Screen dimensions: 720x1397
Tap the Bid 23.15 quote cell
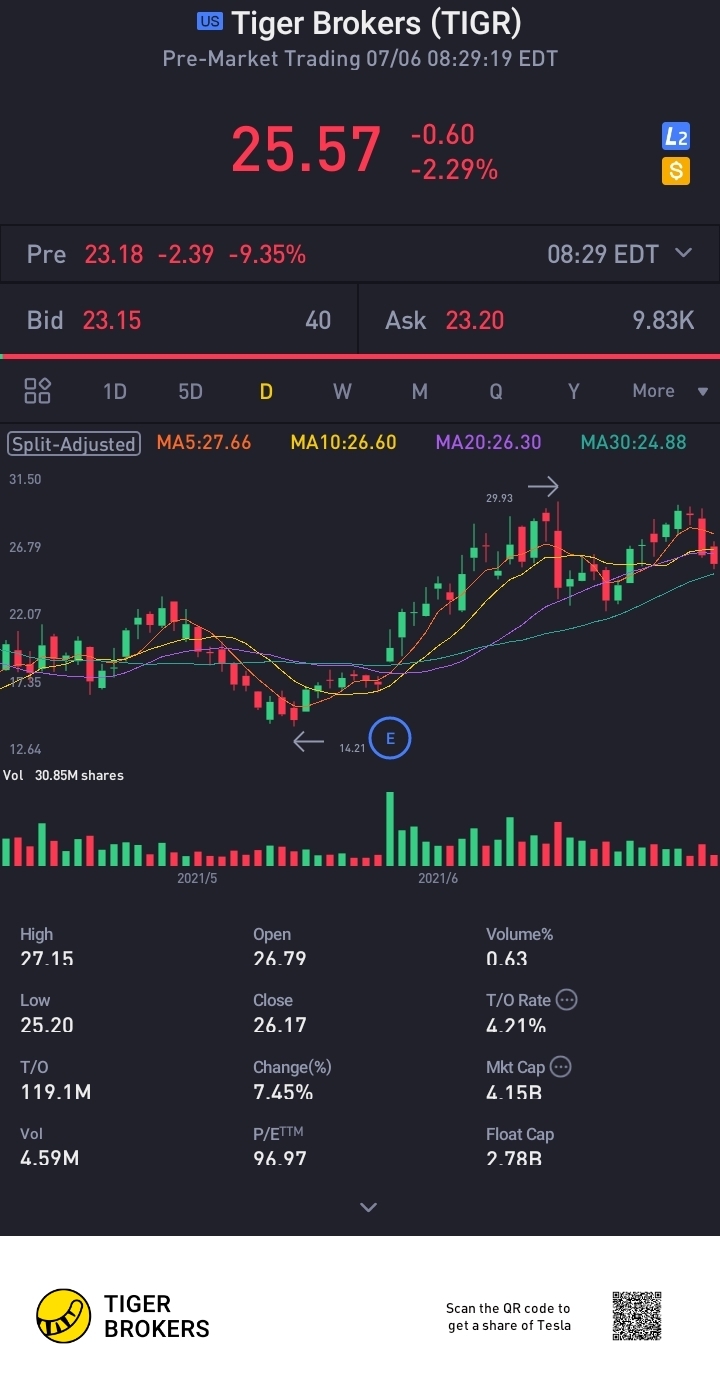click(x=179, y=320)
